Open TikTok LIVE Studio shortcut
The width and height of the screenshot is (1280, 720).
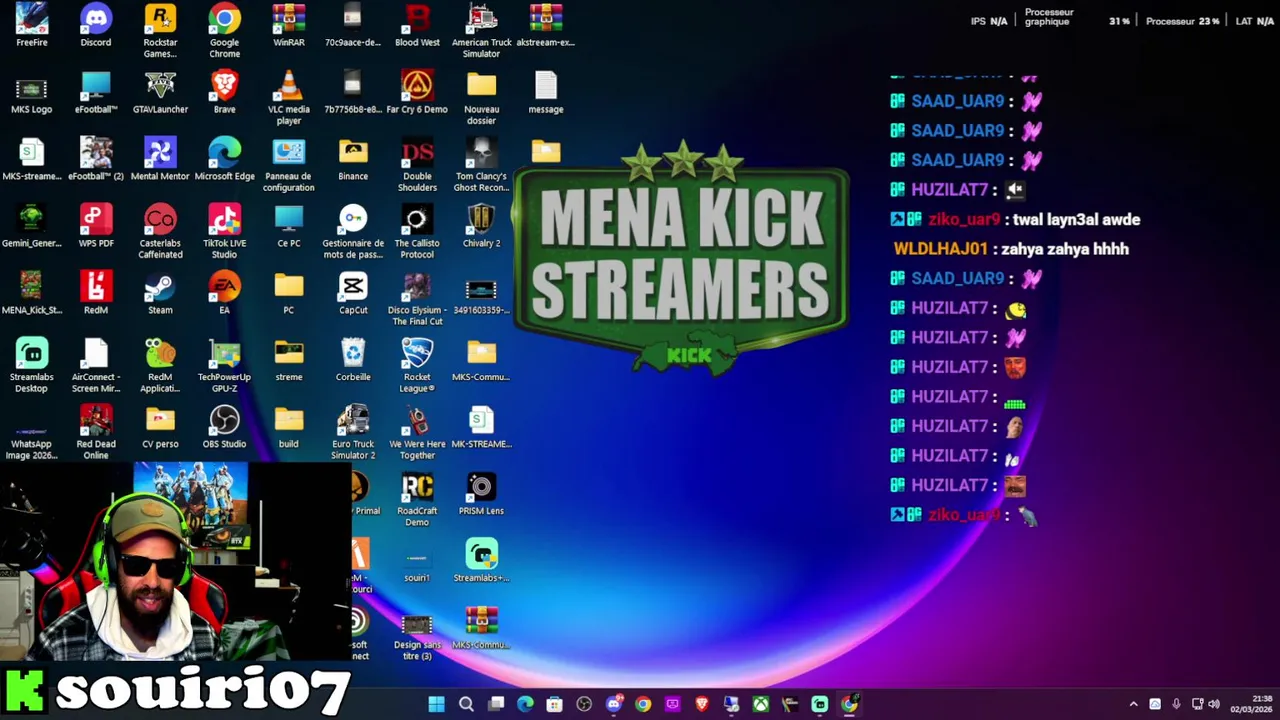click(x=224, y=232)
